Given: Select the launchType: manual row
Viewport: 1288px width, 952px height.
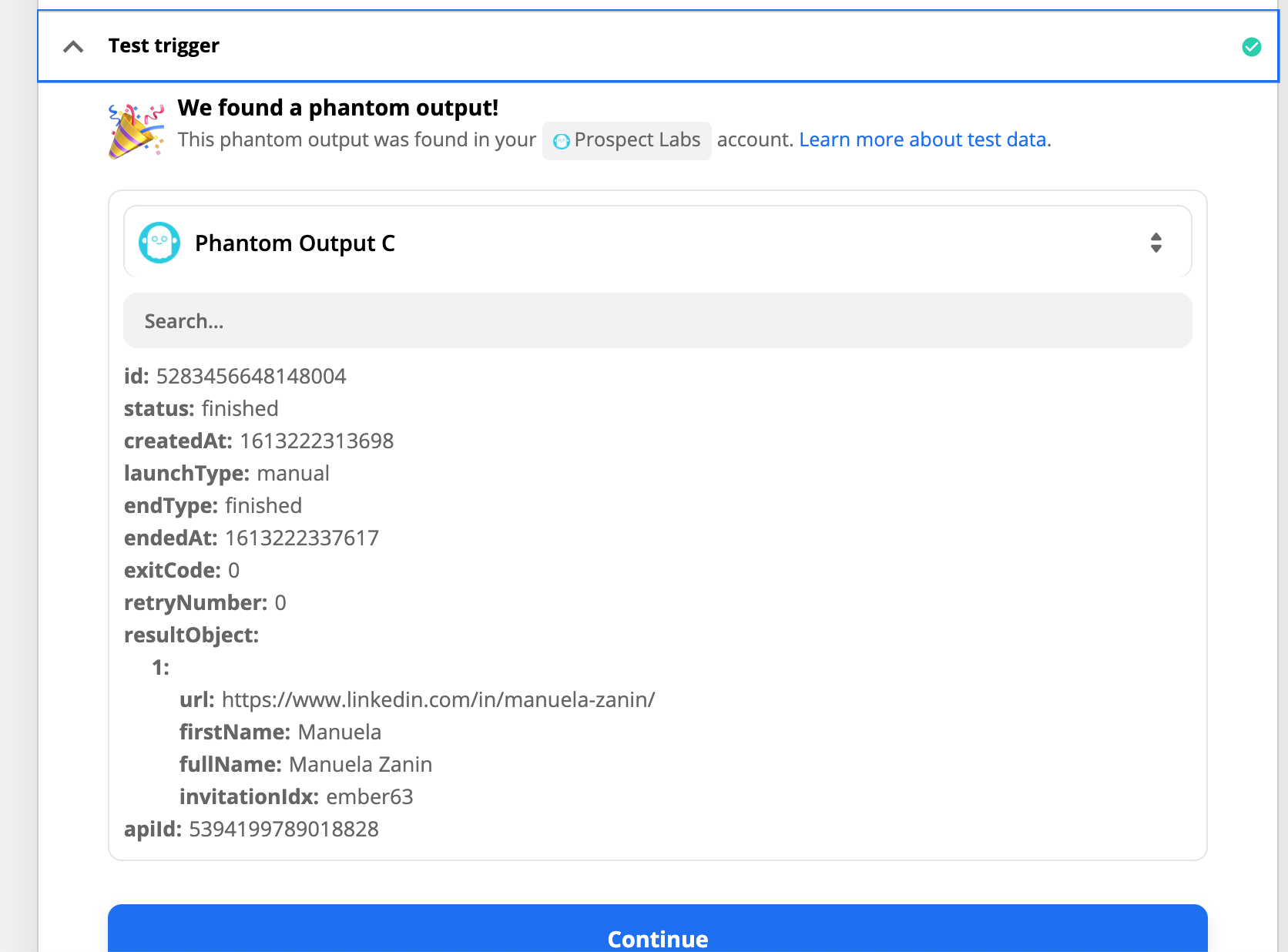Looking at the screenshot, I should click(226, 473).
